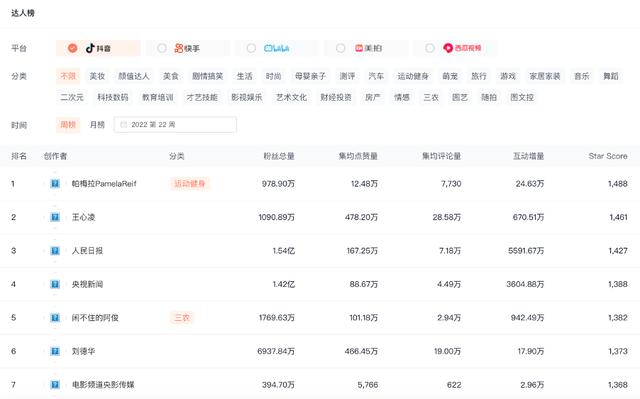Filter by the 二次元 category
Screen dimensions: 640x399
(x=72, y=97)
